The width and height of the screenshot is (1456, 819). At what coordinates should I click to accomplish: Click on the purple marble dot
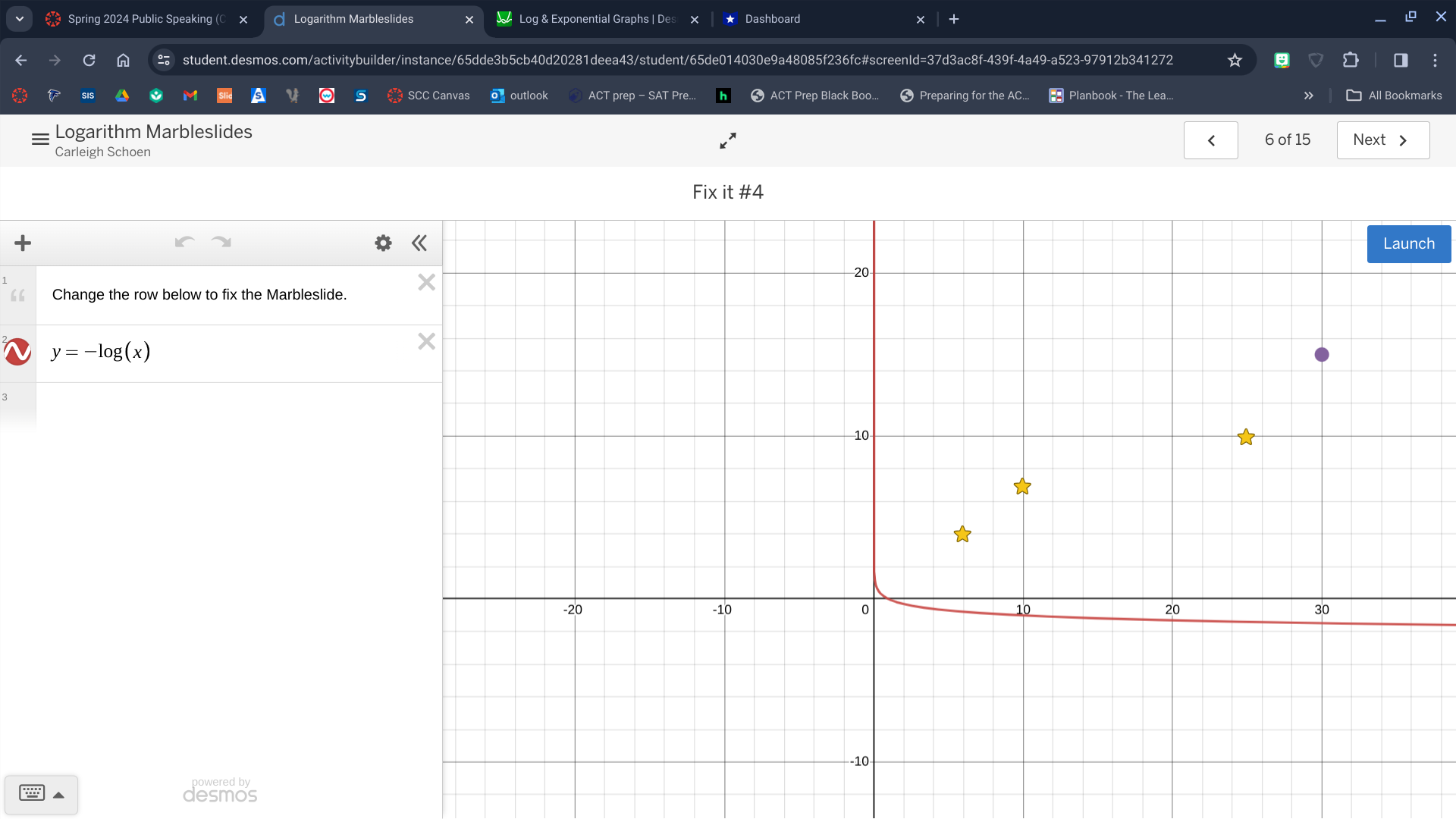[1321, 354]
